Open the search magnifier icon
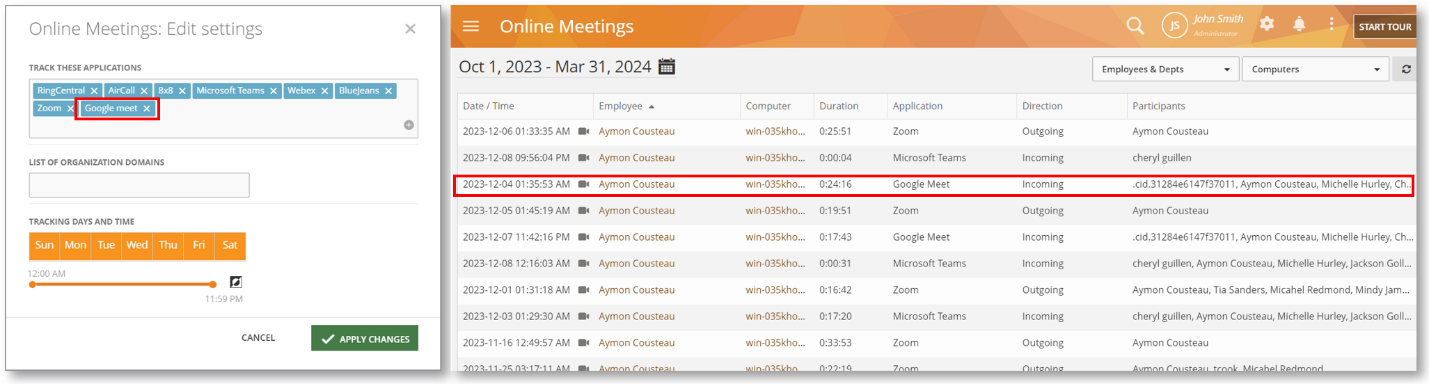The width and height of the screenshot is (1429, 384). [x=1135, y=26]
